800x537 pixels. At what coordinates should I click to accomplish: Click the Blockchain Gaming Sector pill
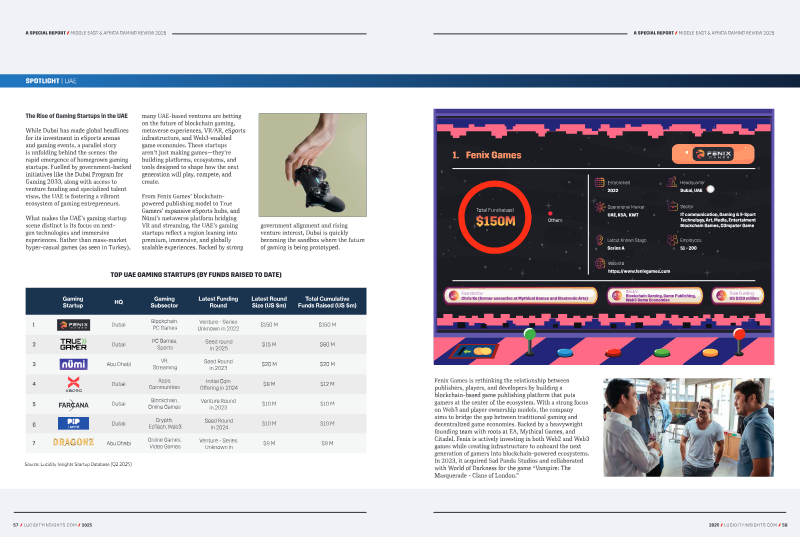[655, 296]
